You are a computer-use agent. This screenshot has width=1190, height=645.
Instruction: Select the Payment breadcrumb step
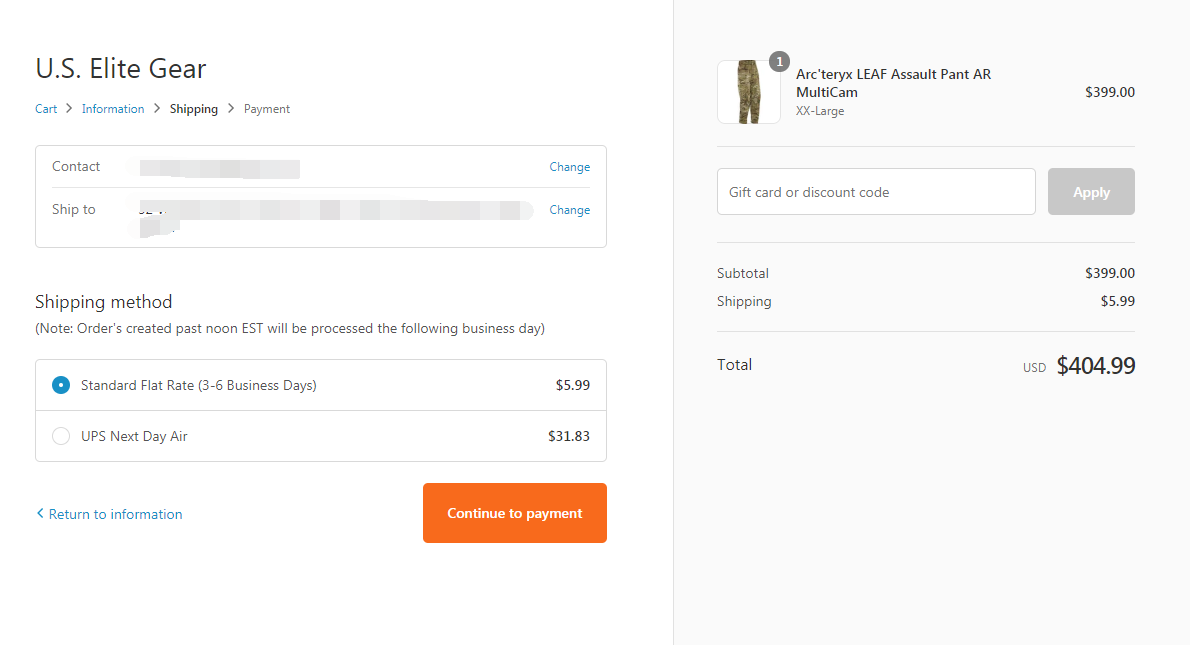click(266, 109)
